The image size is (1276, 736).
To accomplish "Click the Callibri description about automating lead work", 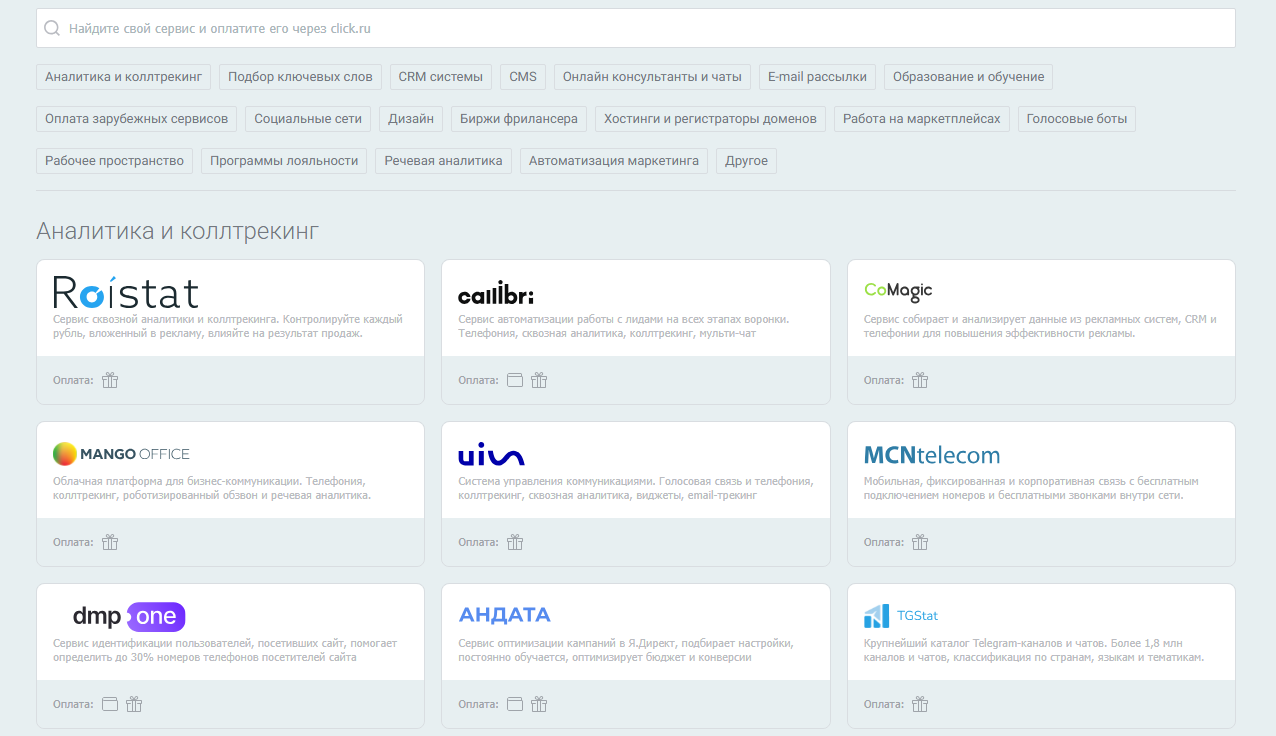I will (x=624, y=326).
